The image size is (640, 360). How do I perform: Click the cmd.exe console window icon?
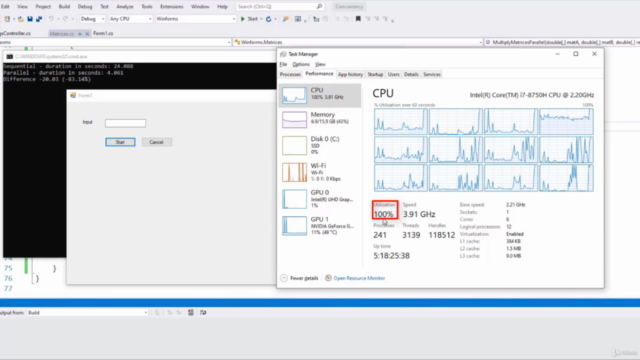tap(9, 57)
